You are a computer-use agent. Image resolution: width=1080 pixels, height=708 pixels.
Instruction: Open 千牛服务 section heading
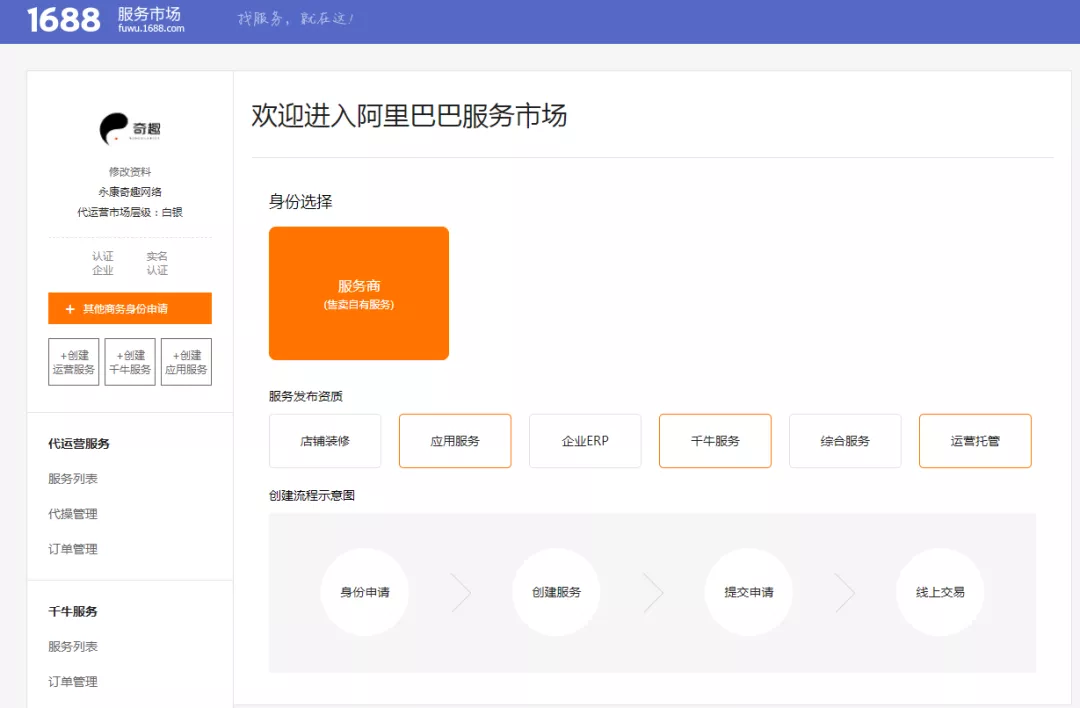(73, 612)
